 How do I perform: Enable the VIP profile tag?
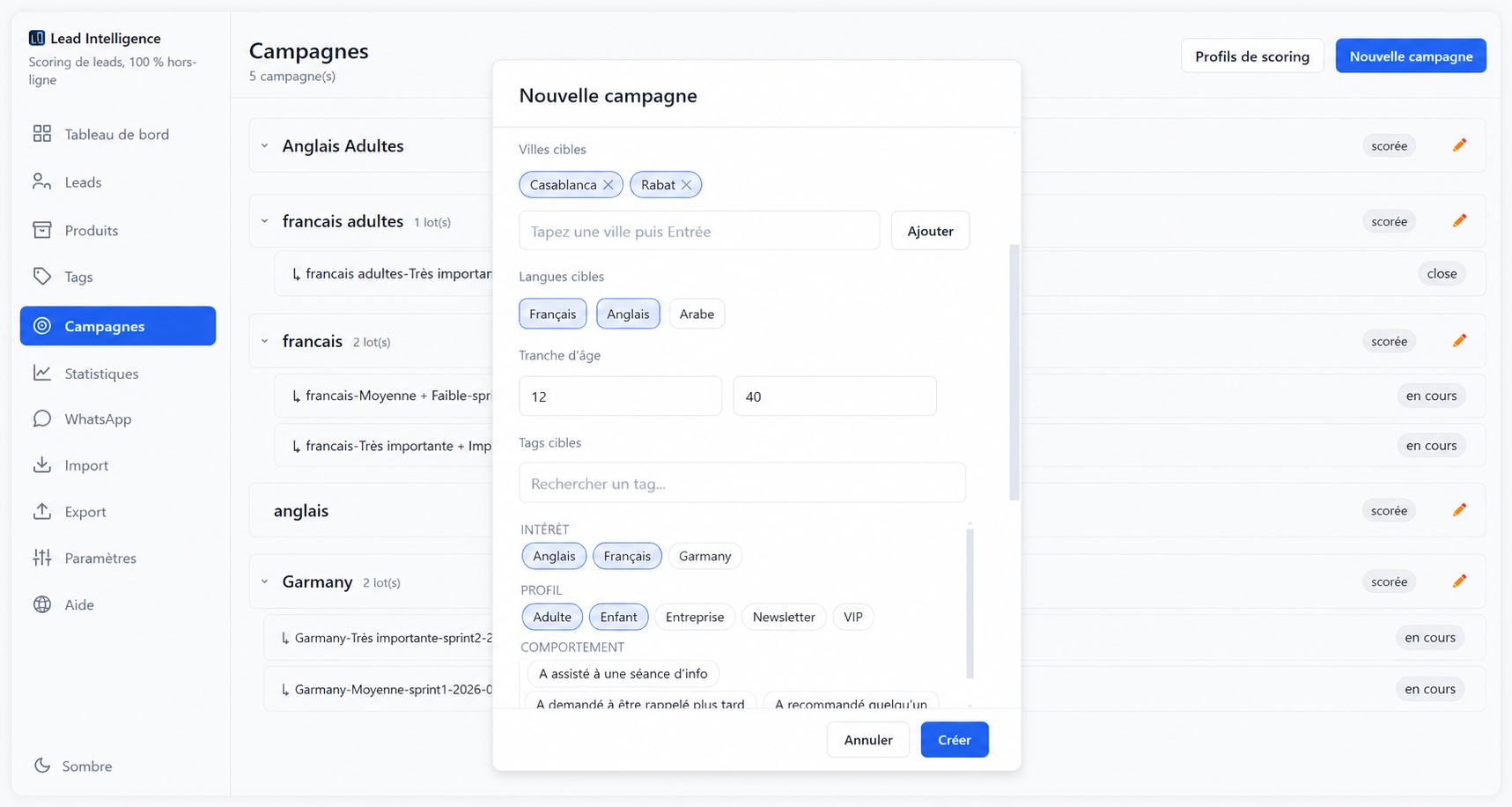(x=853, y=617)
